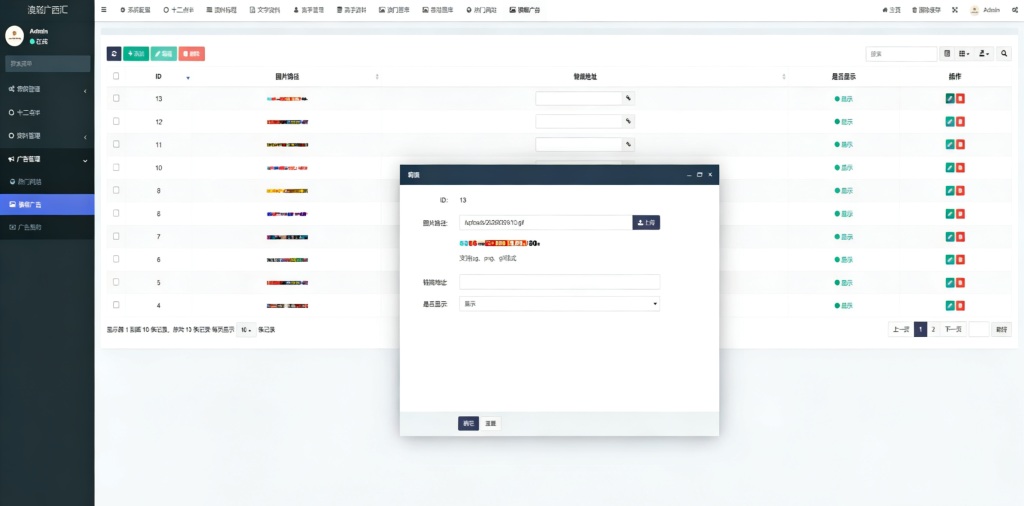Sort by the 图片路径 column header arrows
This screenshot has height=506, width=1024.
[x=377, y=77]
